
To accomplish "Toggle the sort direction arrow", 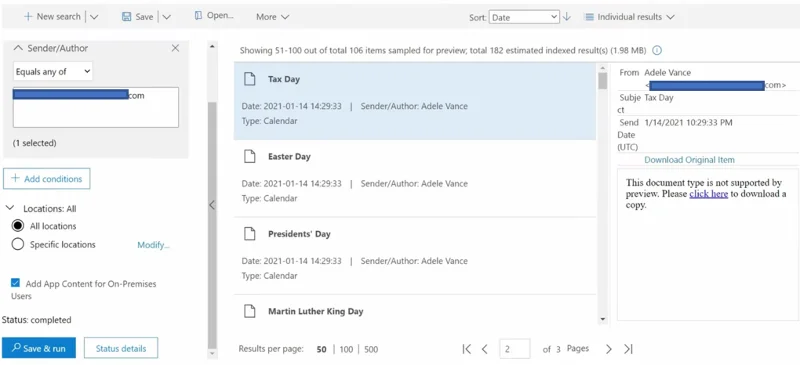I will [x=566, y=17].
